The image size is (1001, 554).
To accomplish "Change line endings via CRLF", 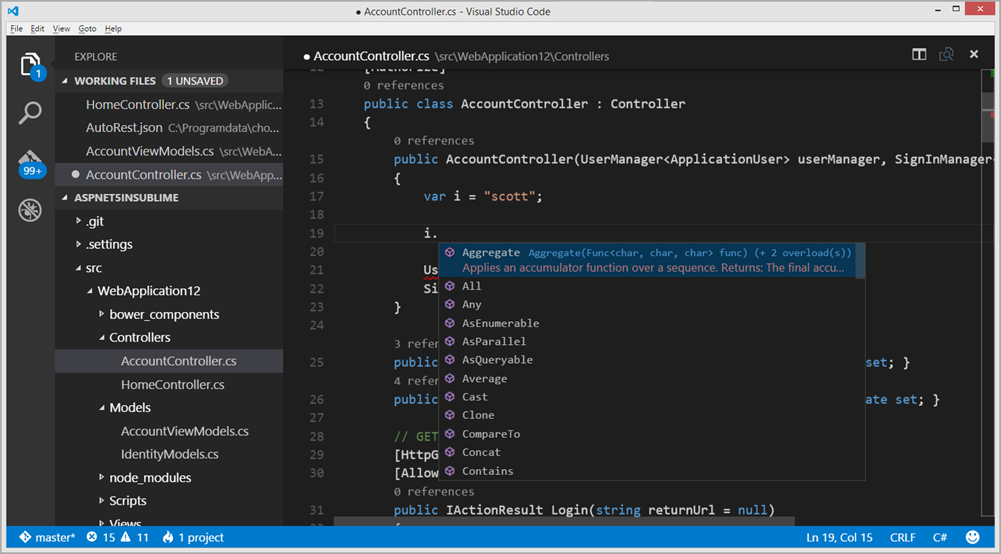I will (x=903, y=537).
